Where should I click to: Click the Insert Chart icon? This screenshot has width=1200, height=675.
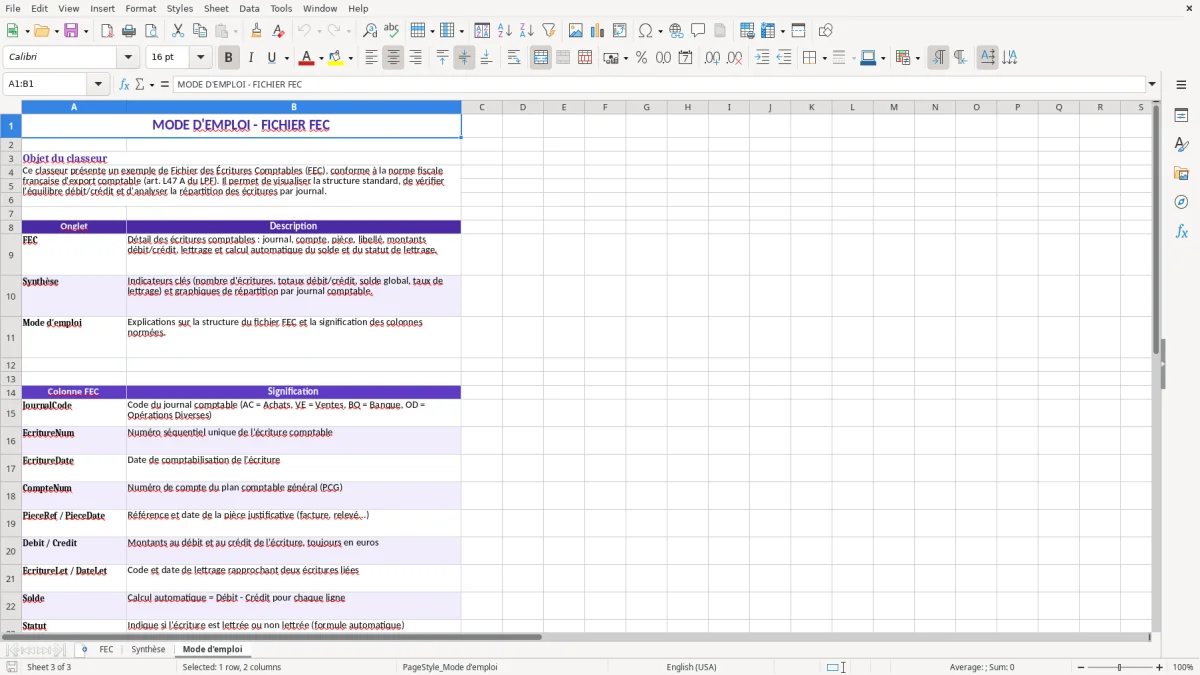click(598, 31)
